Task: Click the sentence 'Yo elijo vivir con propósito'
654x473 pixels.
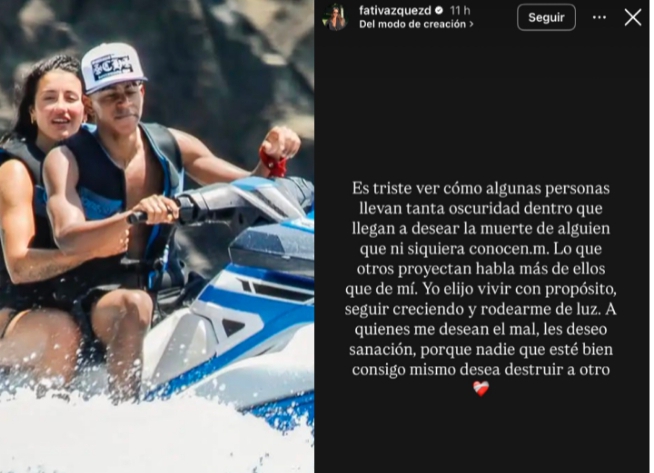Action: (x=518, y=289)
